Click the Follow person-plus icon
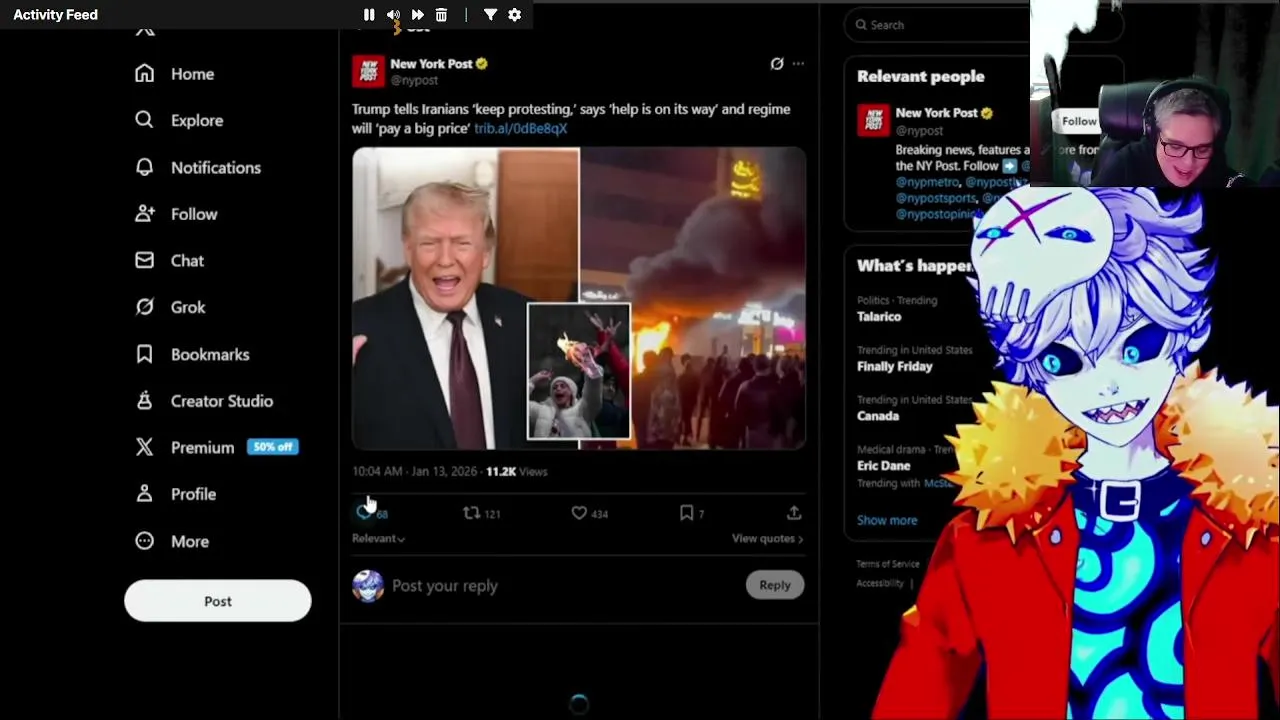Image resolution: width=1280 pixels, height=720 pixels. 145,213
